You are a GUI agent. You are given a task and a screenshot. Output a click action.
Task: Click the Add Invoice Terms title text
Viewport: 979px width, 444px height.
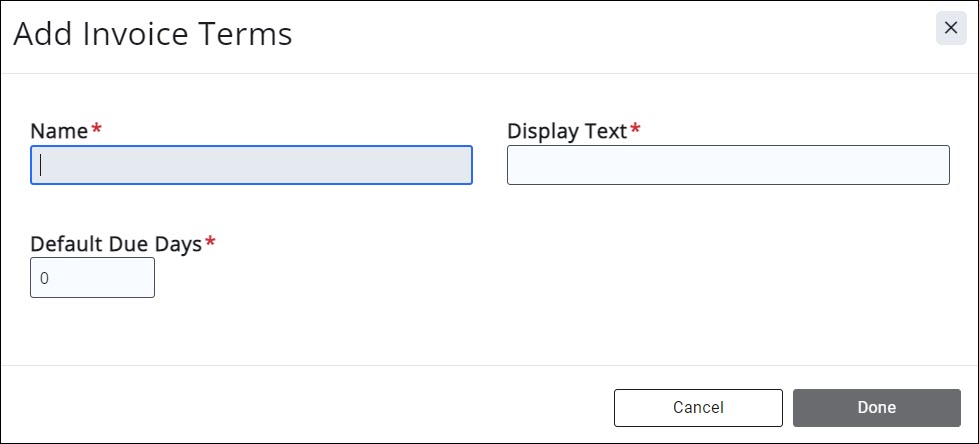[152, 35]
